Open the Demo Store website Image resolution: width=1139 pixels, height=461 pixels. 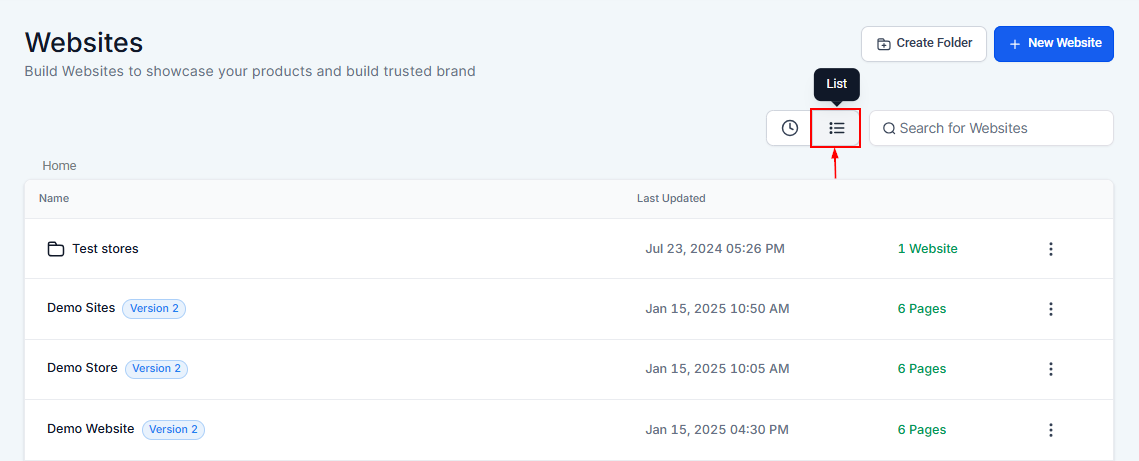82,368
